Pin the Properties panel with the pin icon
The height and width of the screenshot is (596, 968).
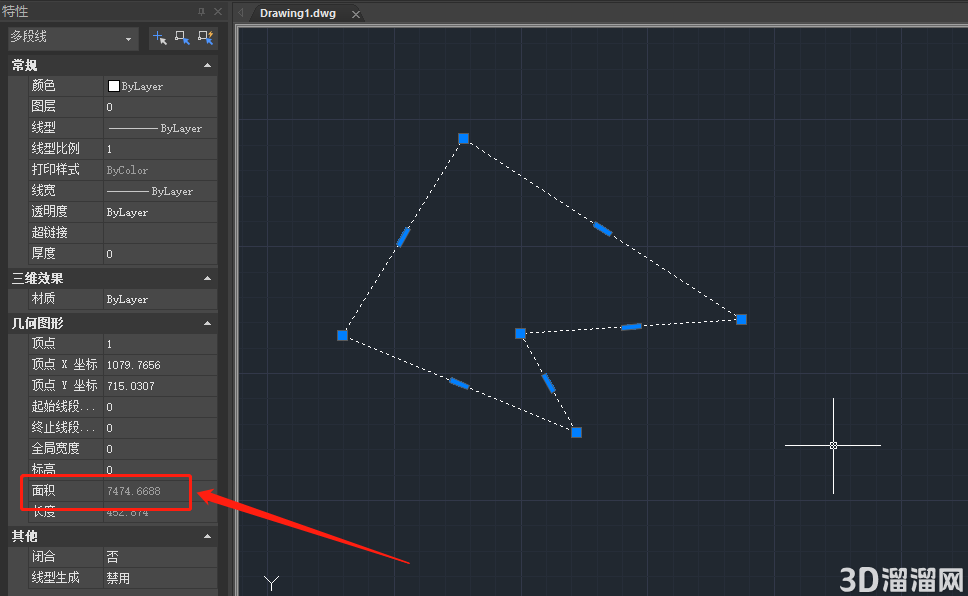tap(201, 12)
